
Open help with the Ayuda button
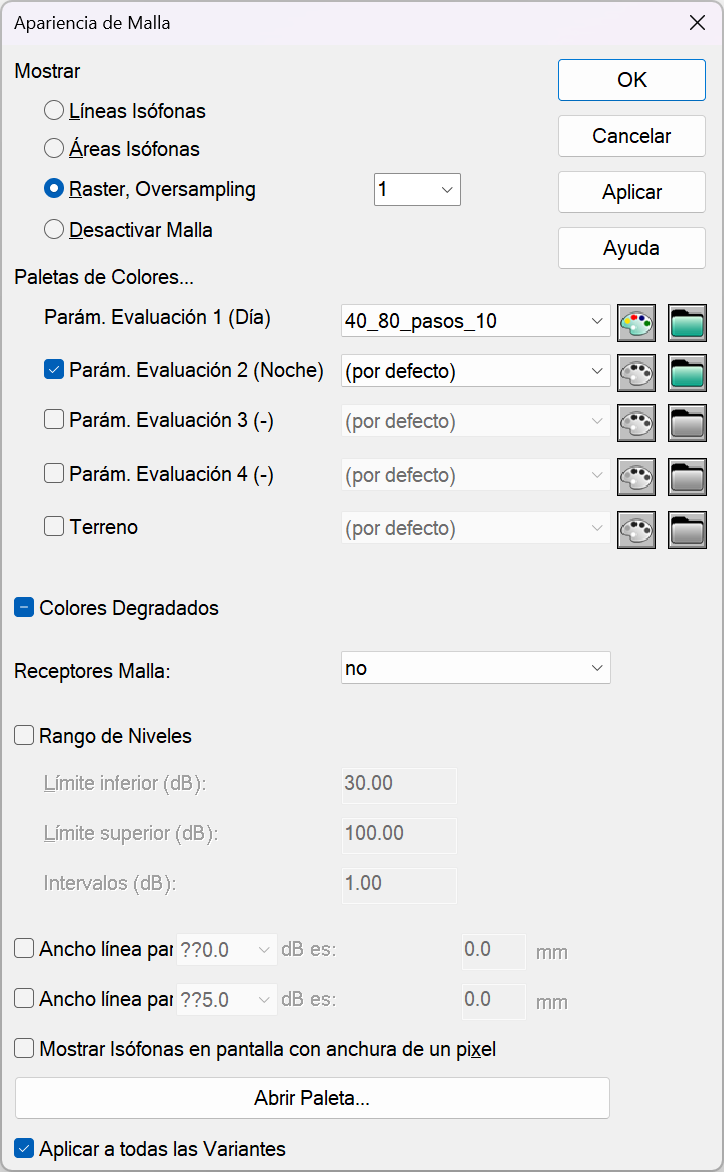click(631, 248)
